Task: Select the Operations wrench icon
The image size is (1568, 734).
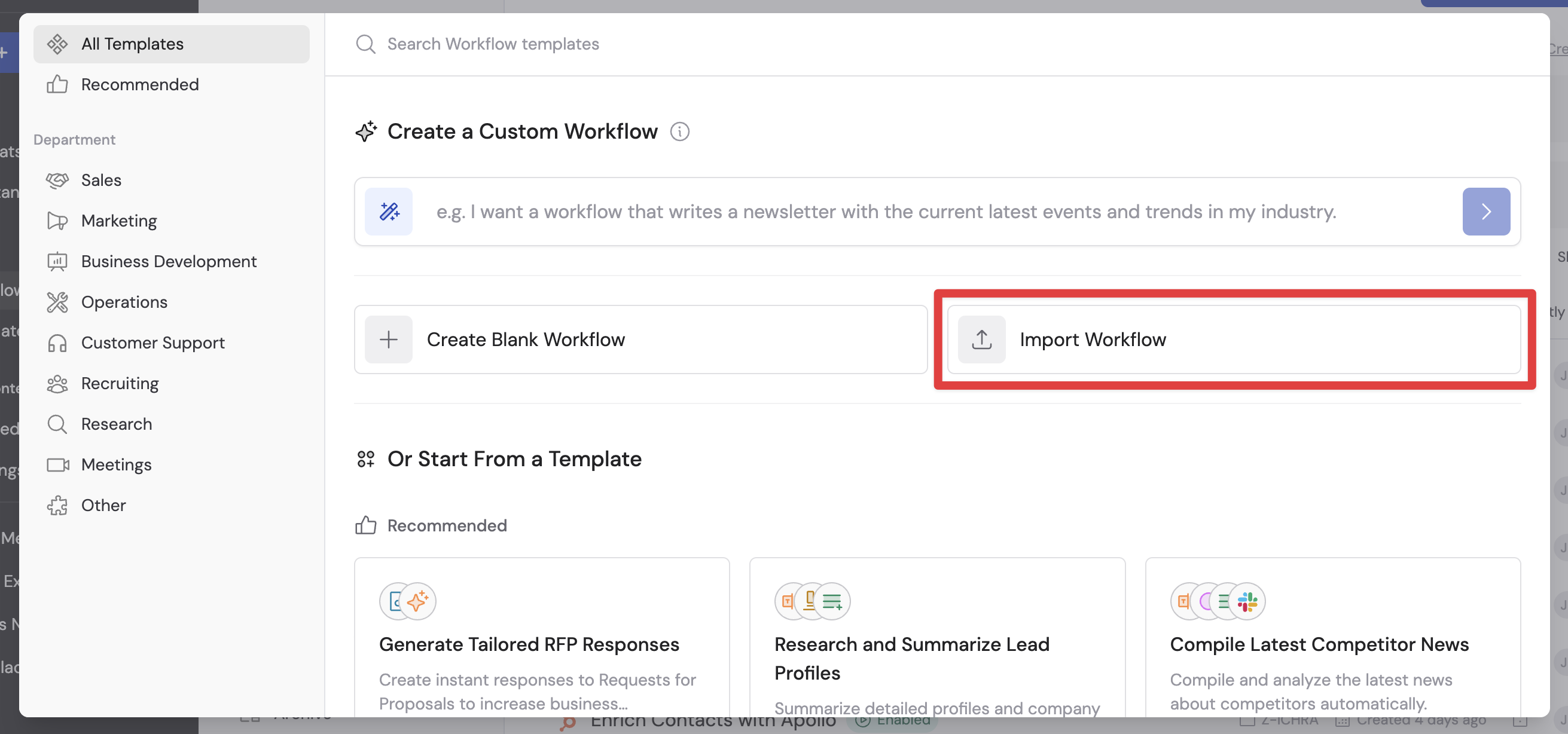Action: pyautogui.click(x=57, y=302)
